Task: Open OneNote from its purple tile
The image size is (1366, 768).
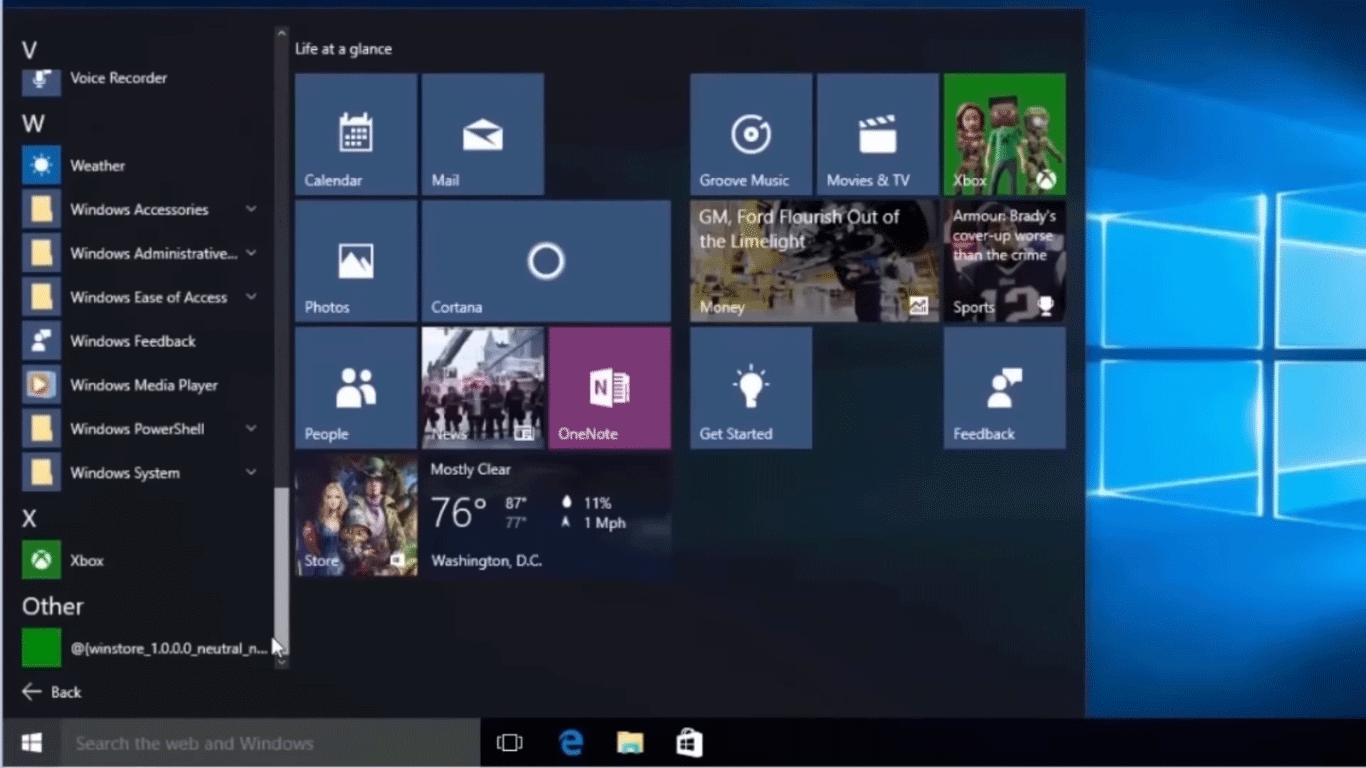Action: 610,387
